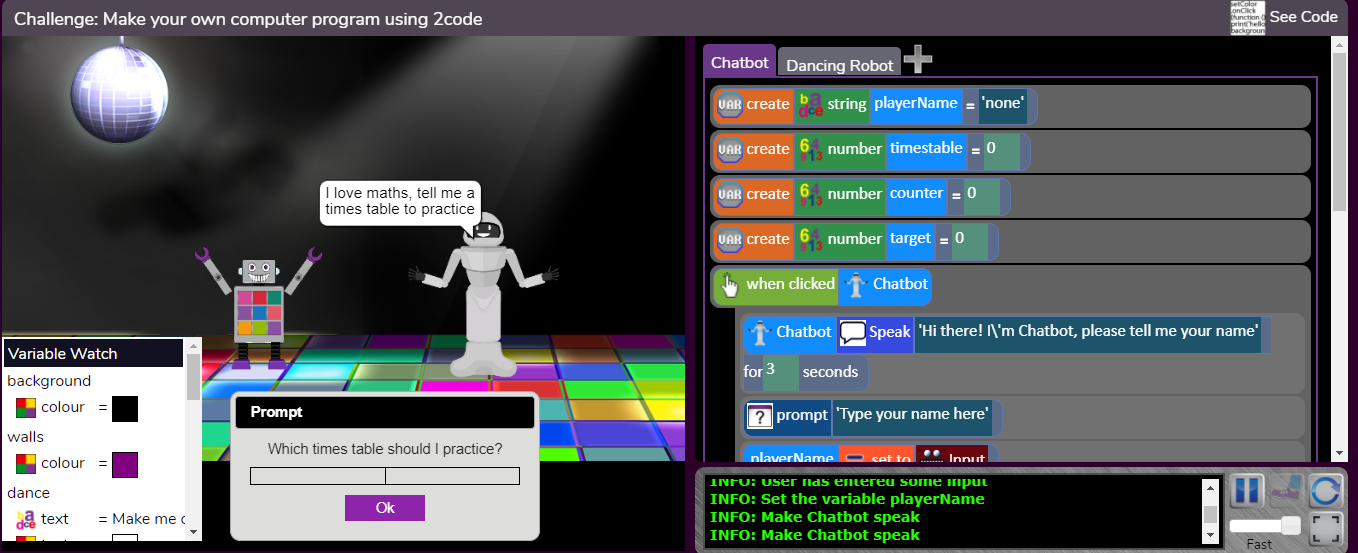Image resolution: width=1358 pixels, height=553 pixels.
Task: Click the set to equals icon
Action: coord(855,458)
